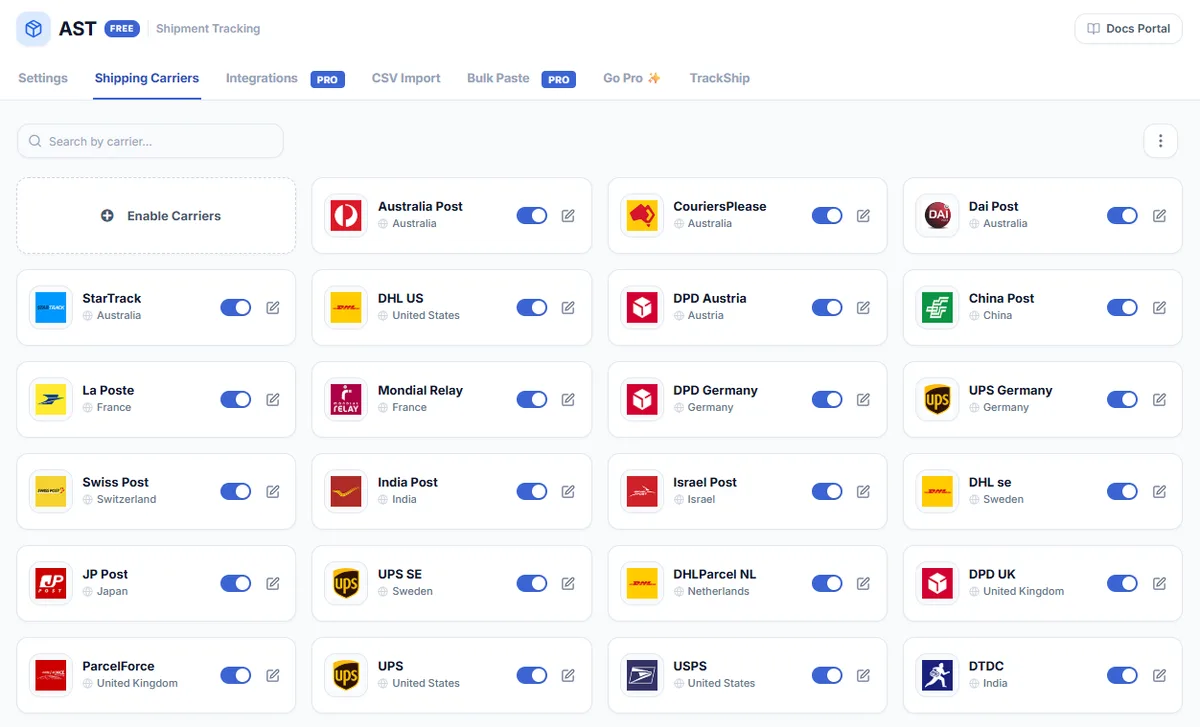Click the edit icon for USPS

coord(863,675)
